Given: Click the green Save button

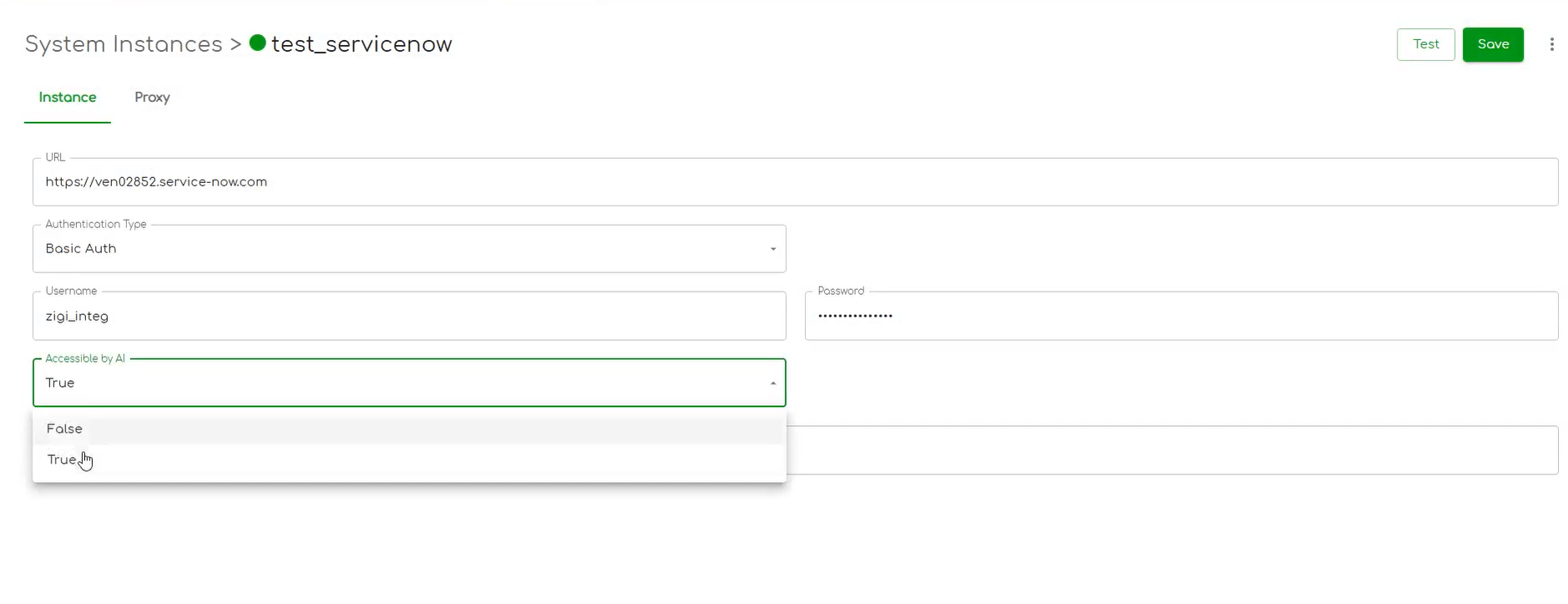Looking at the screenshot, I should click(x=1493, y=44).
